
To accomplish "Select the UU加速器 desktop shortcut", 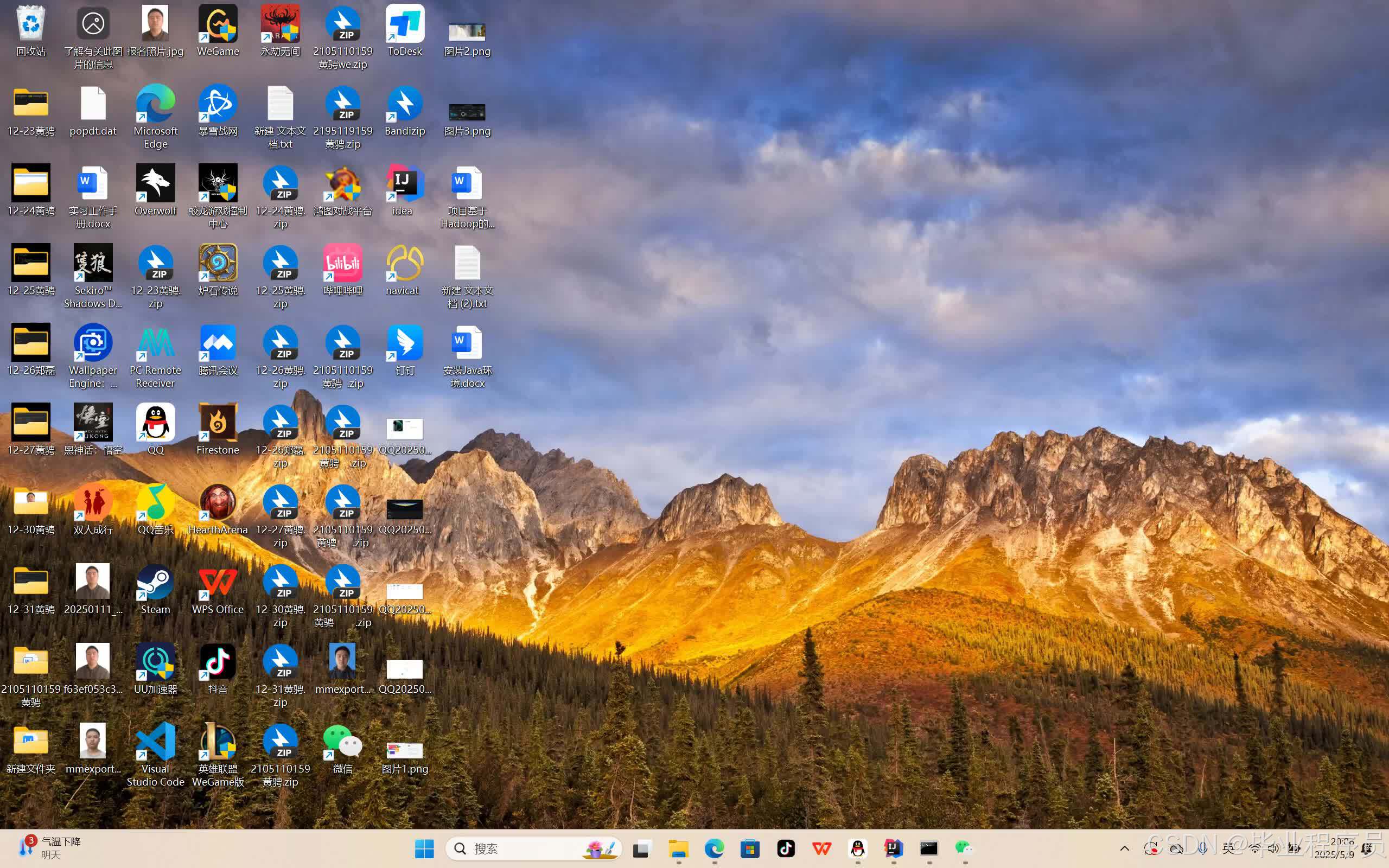I will click(x=156, y=669).
